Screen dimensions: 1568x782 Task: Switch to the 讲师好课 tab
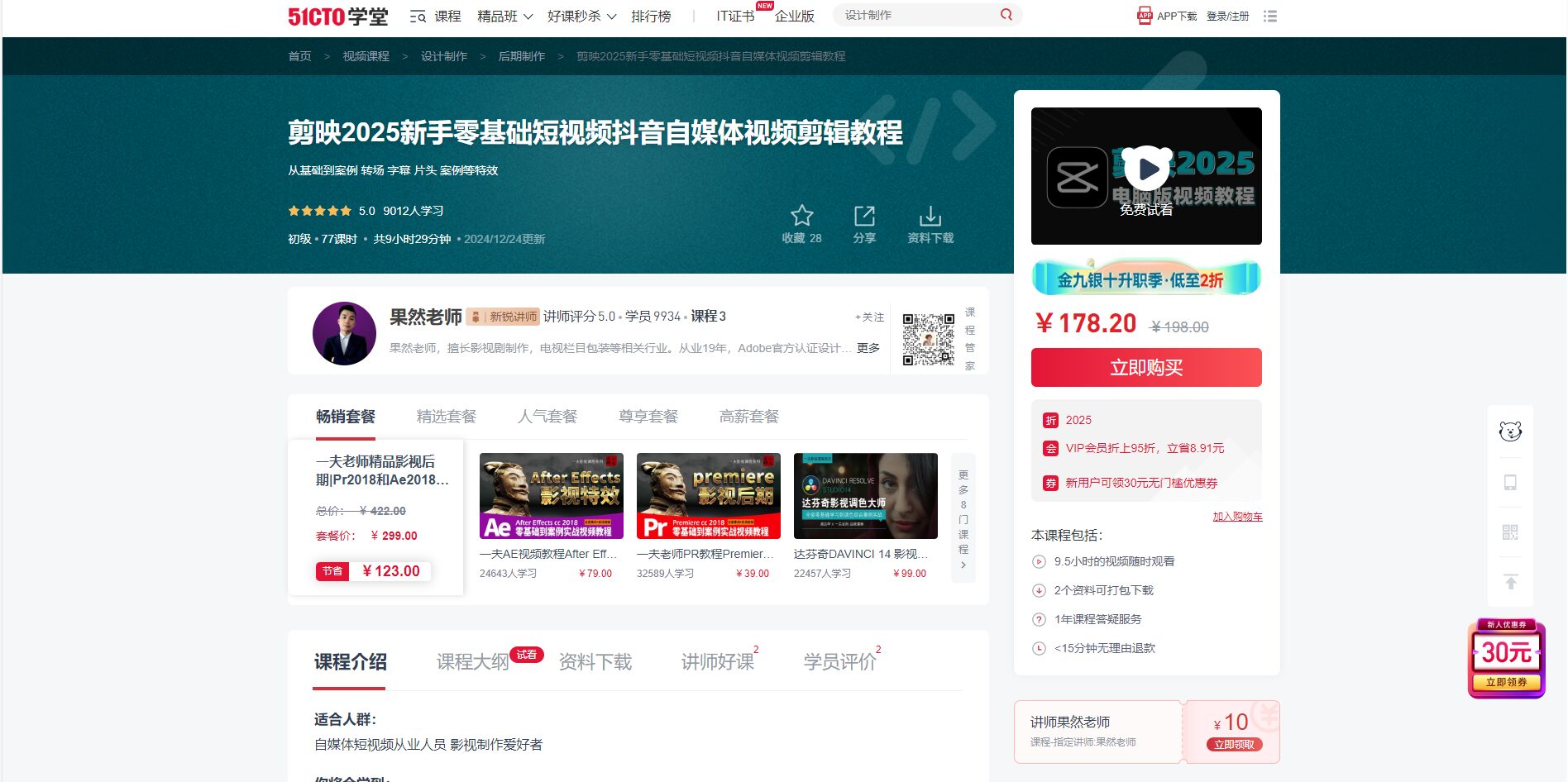tap(717, 662)
